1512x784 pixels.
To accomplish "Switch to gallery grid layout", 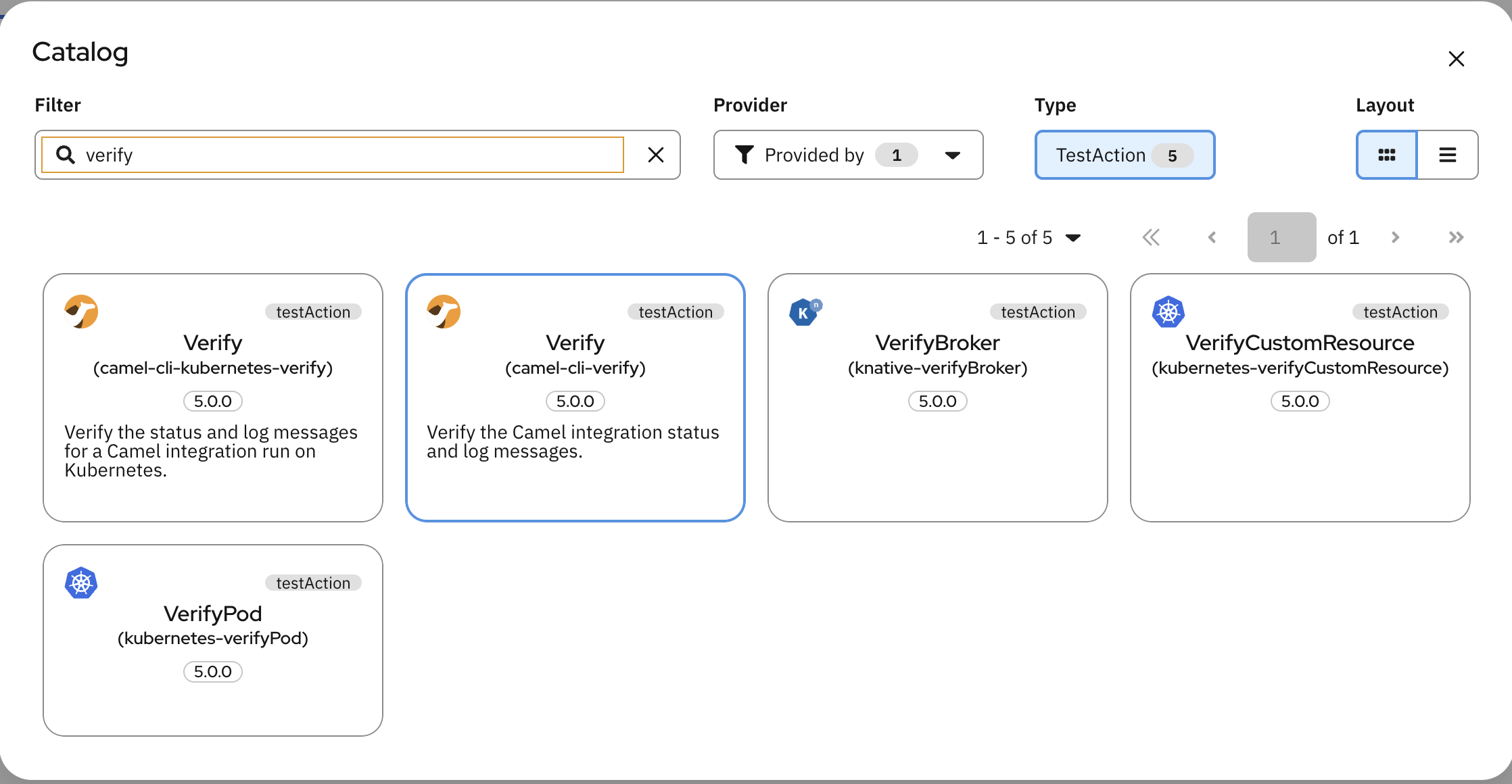I will point(1386,155).
